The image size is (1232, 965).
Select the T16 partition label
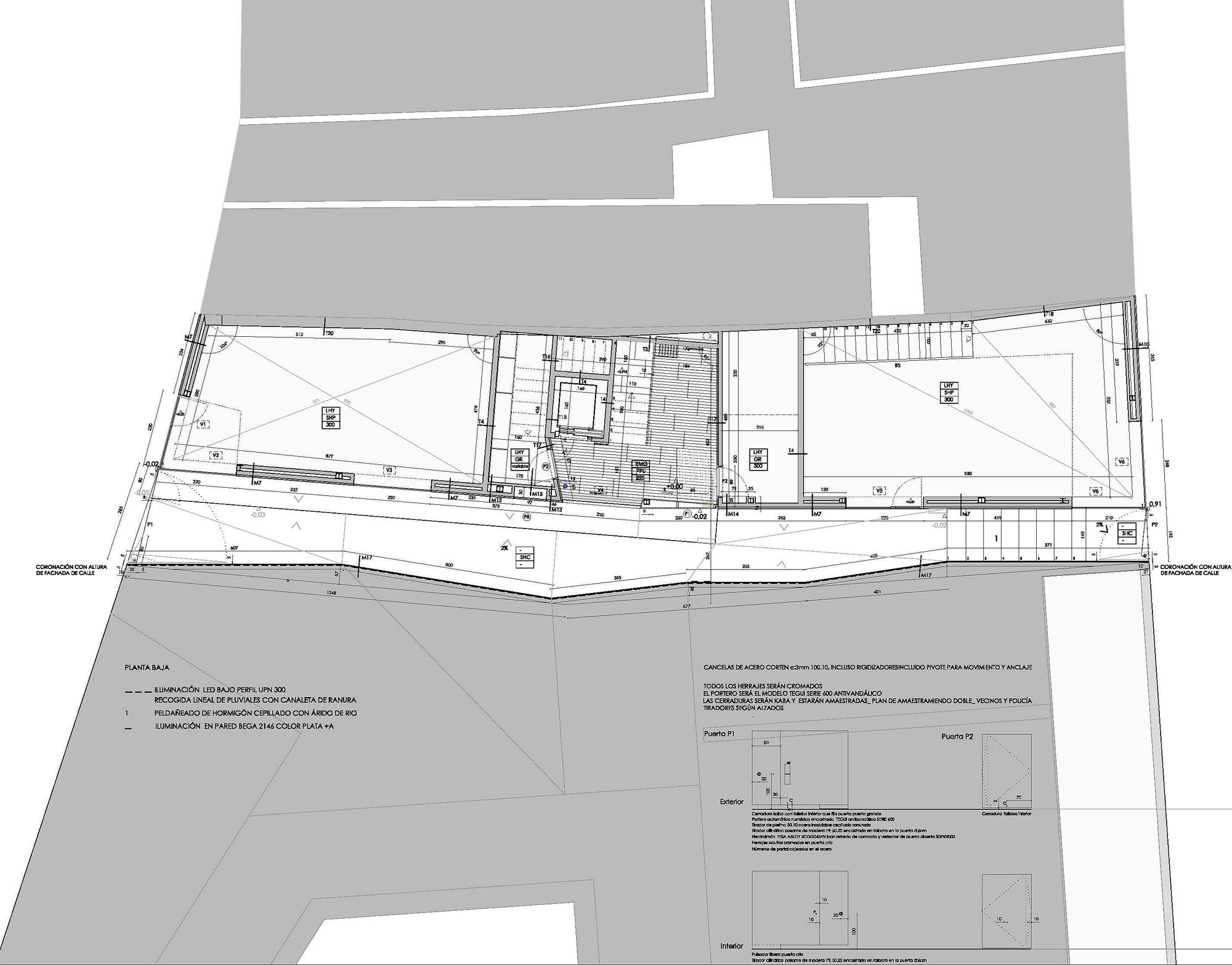[546, 357]
